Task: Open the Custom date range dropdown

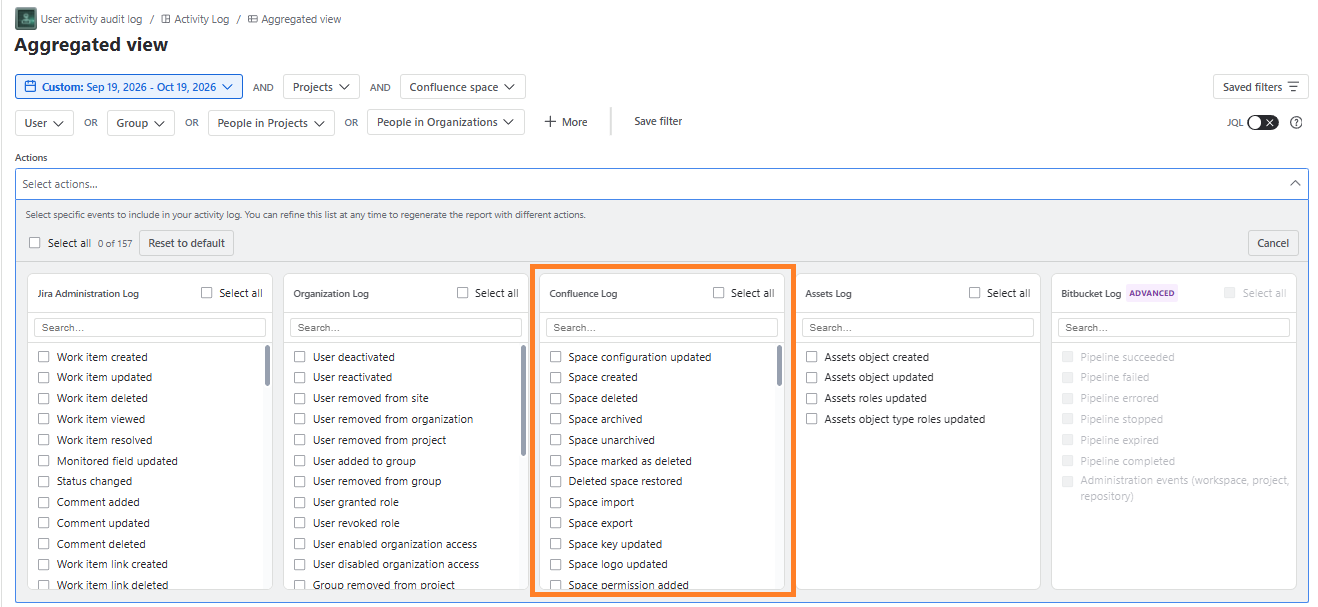Action: 129,87
